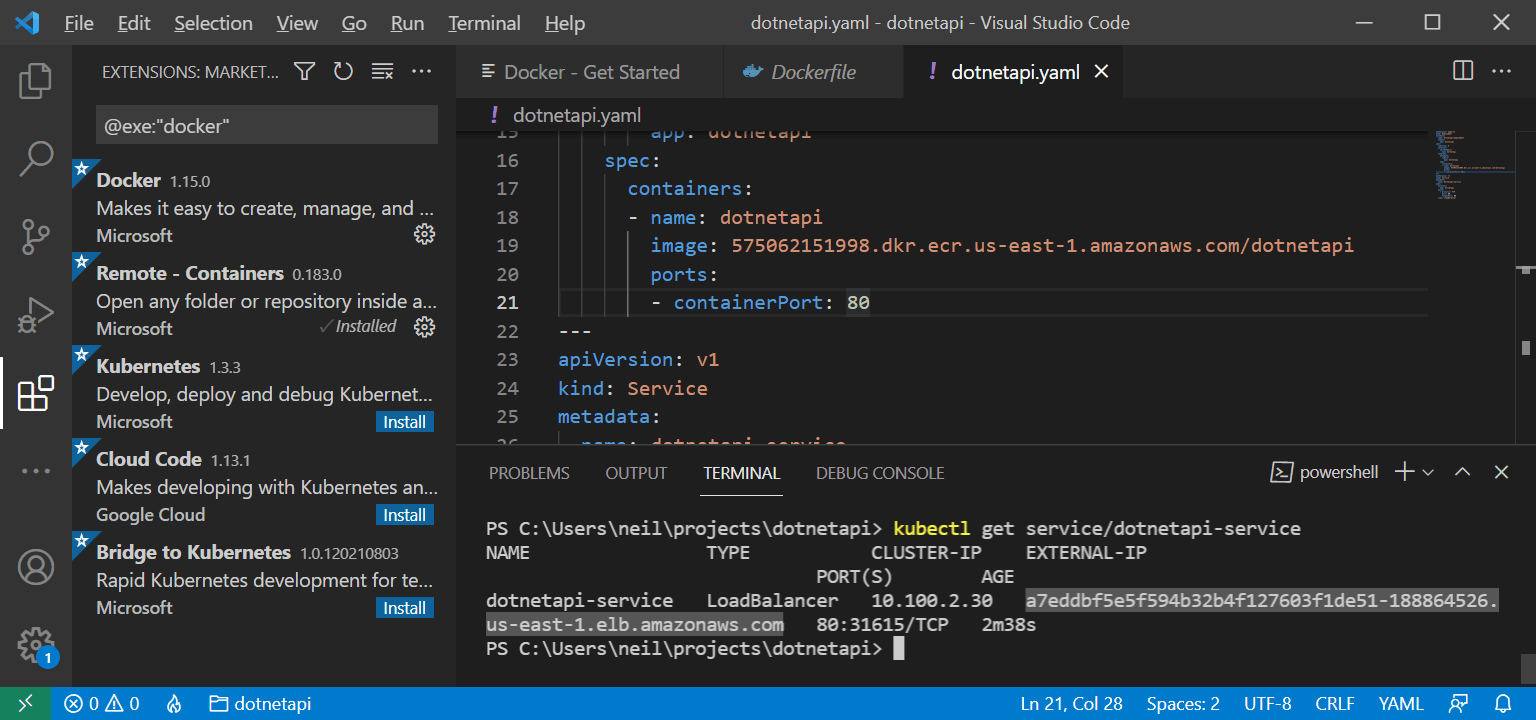Screen dimensions: 1536x720
Task: Refresh the extensions list
Action: (343, 71)
